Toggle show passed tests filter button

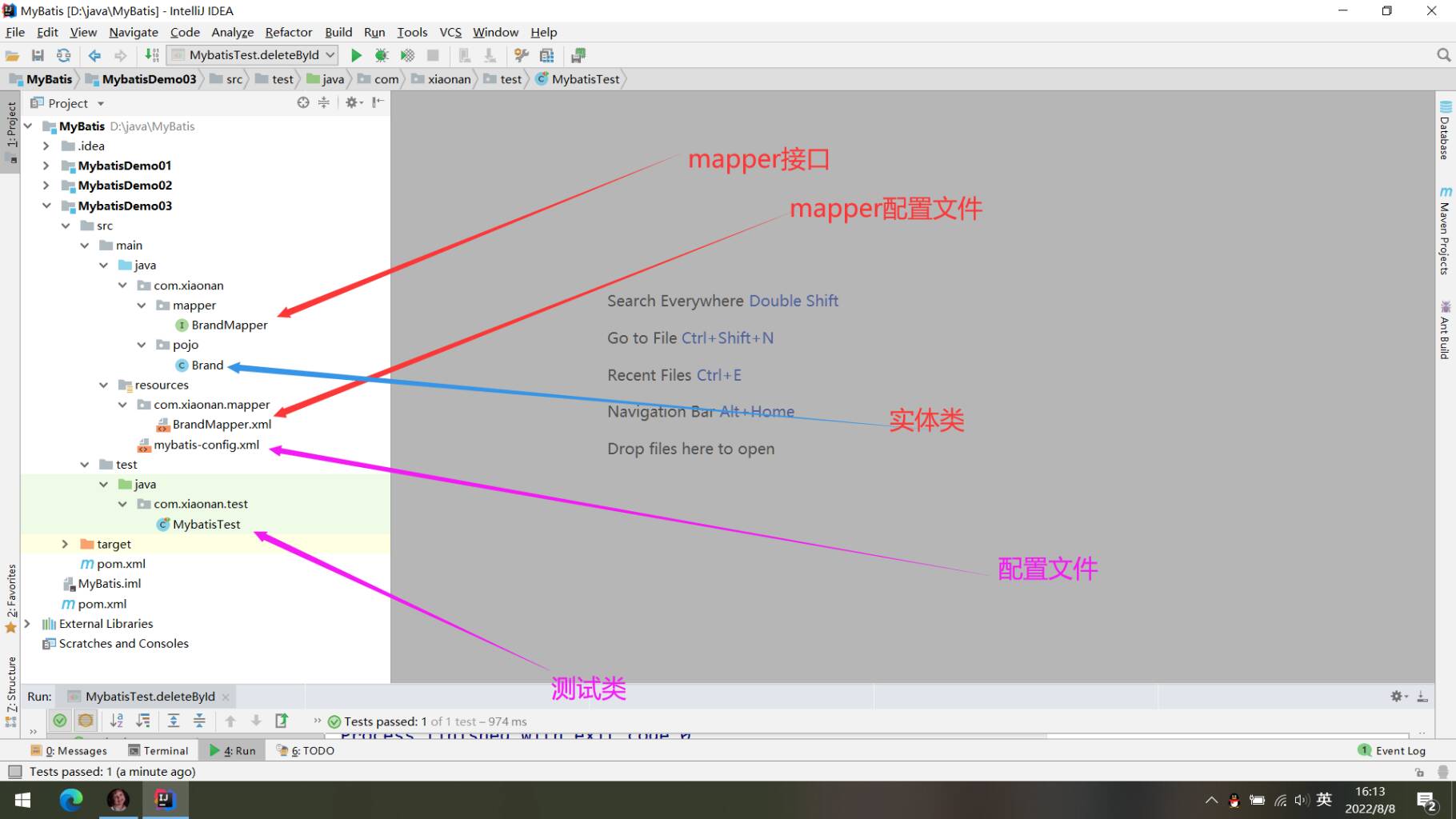pyautogui.click(x=60, y=721)
